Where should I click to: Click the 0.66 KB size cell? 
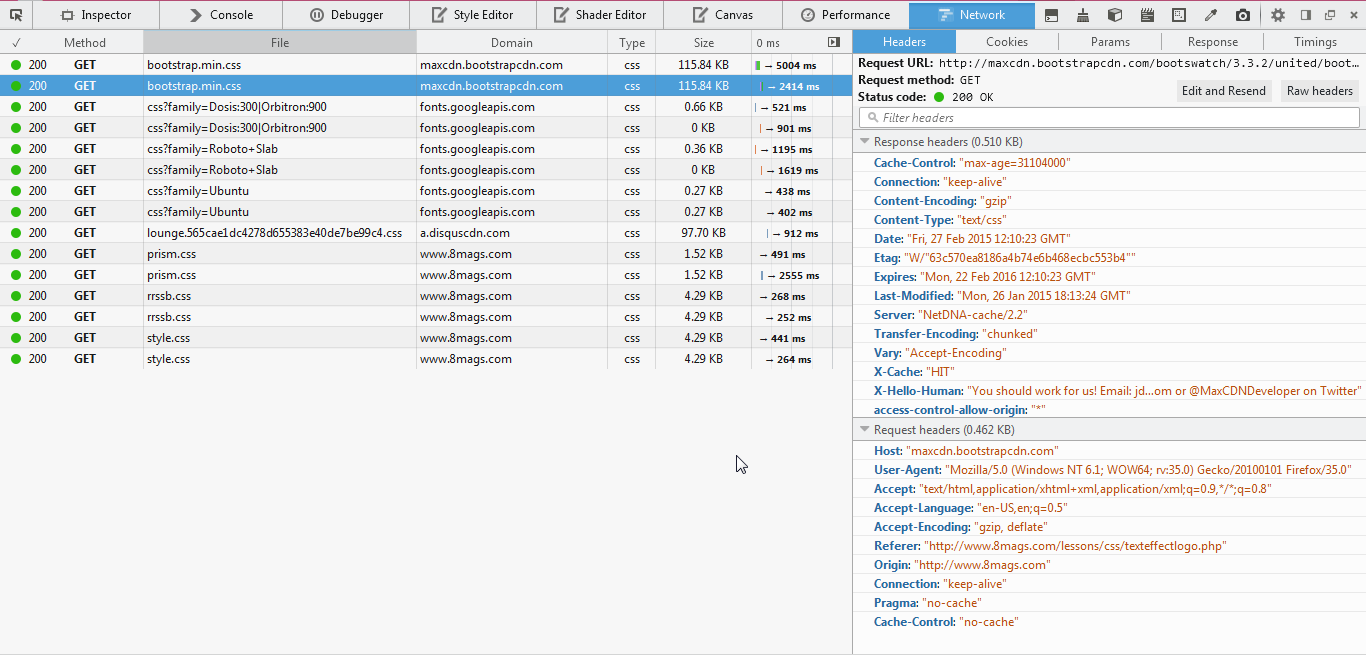pos(704,107)
